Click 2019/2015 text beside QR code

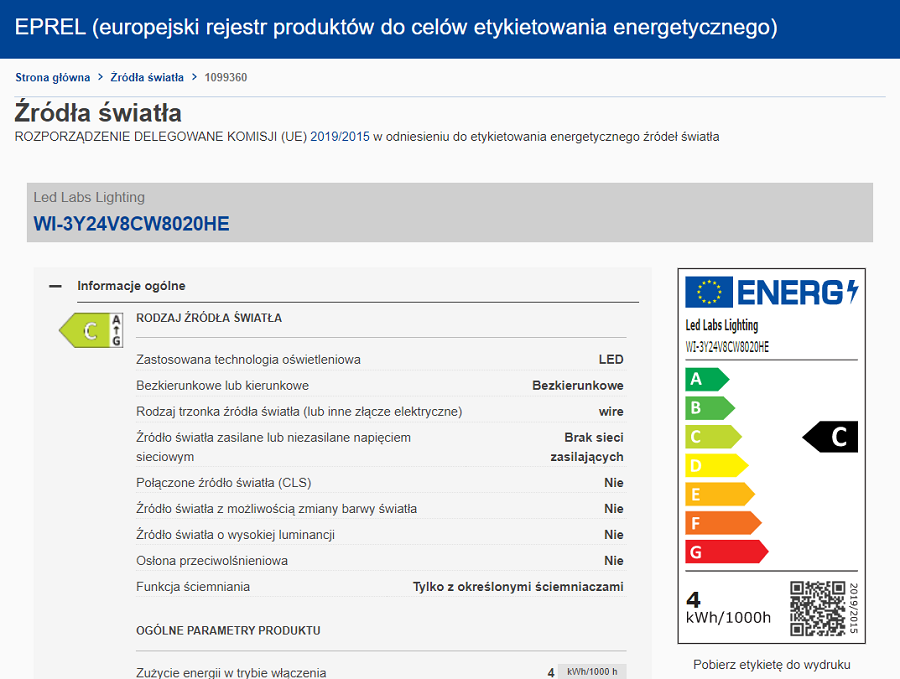[x=854, y=608]
